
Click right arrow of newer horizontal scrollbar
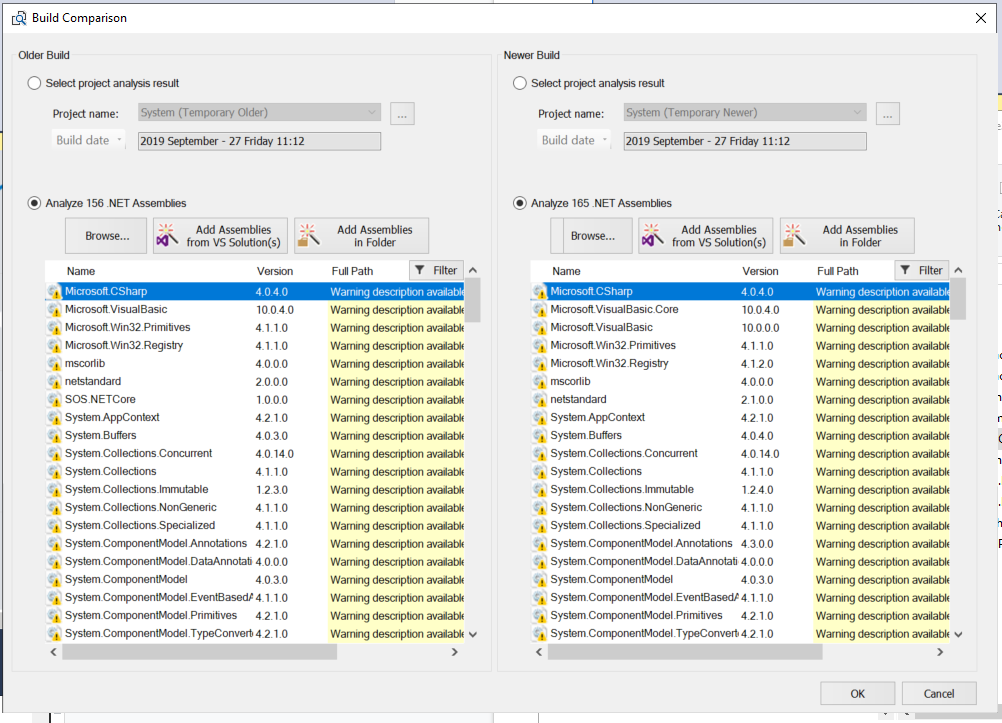pyautogui.click(x=940, y=652)
